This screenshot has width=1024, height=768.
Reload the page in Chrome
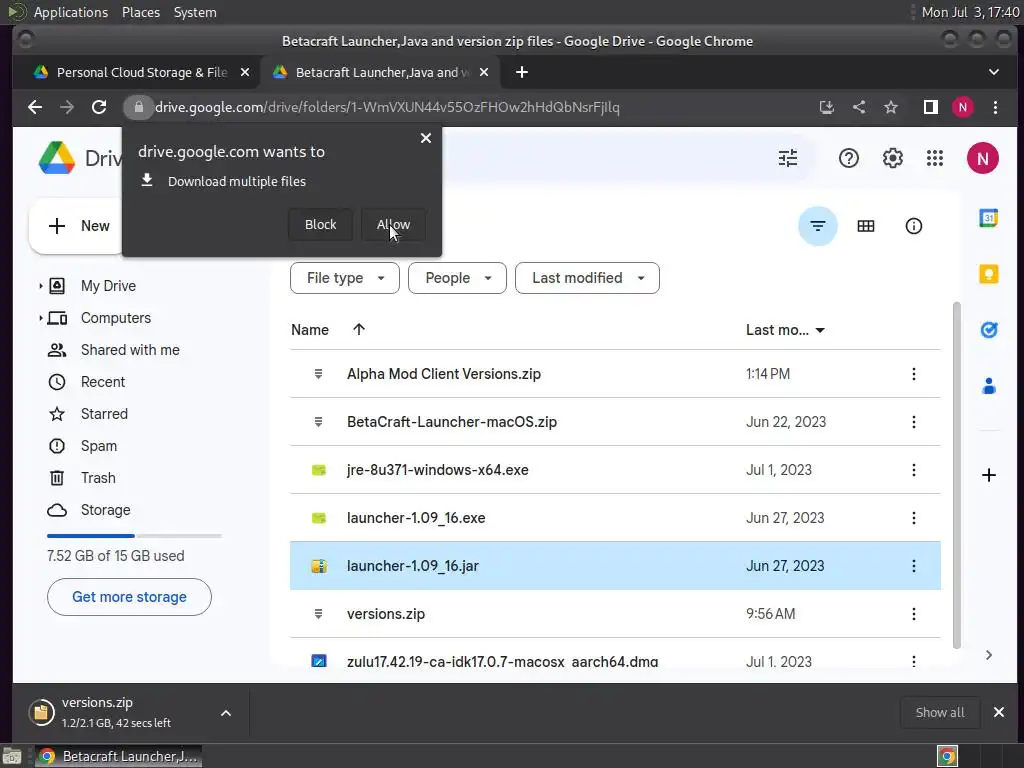(x=99, y=107)
